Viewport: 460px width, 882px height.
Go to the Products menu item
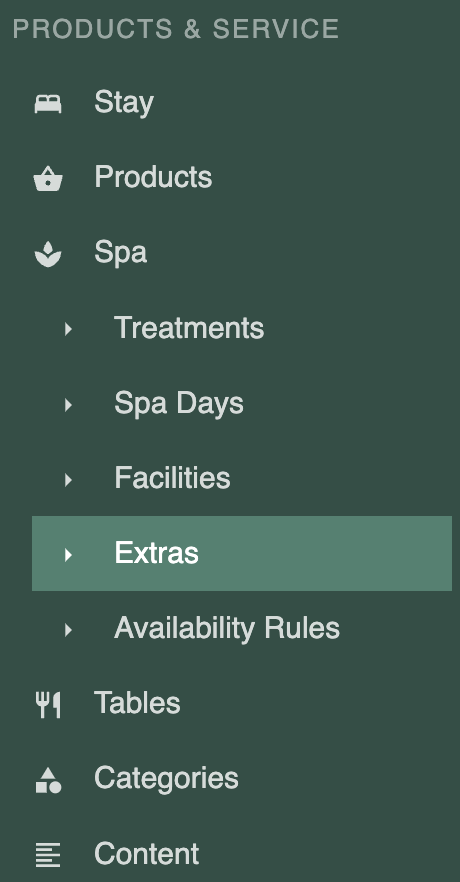(153, 177)
